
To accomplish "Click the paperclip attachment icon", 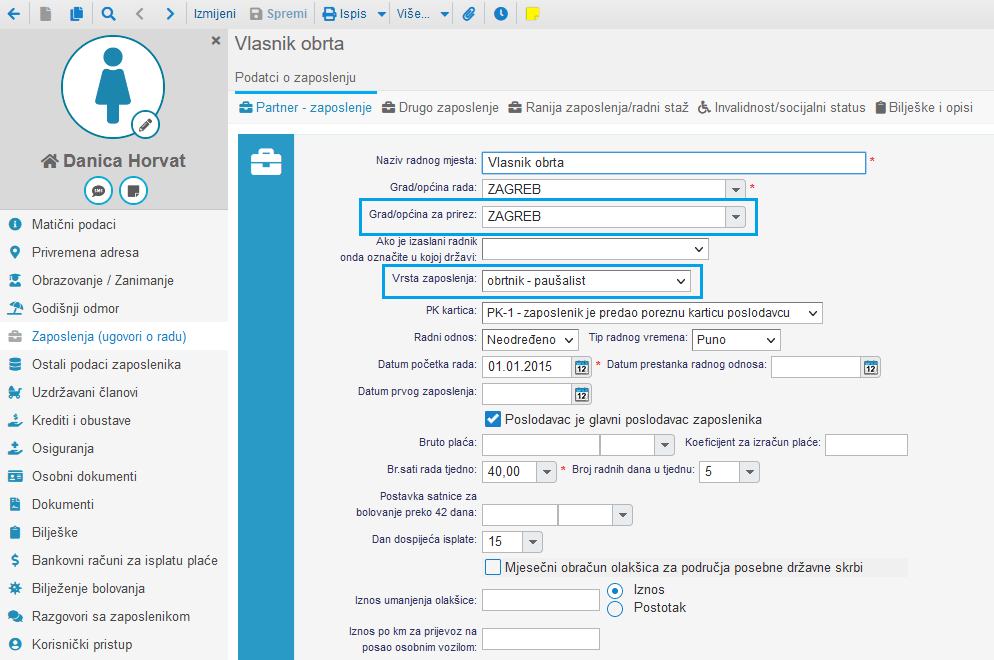I will (469, 14).
